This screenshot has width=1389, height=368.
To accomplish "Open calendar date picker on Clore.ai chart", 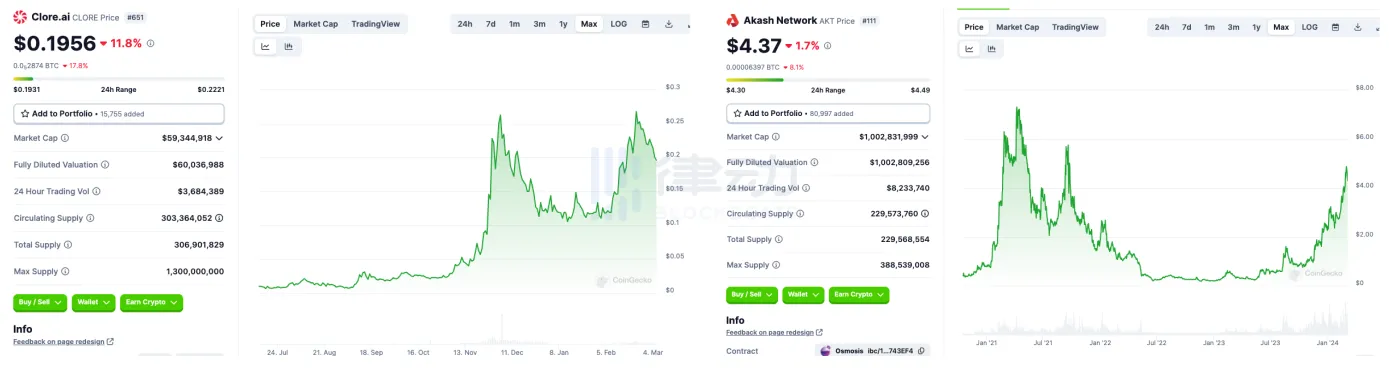I will pyautogui.click(x=645, y=24).
